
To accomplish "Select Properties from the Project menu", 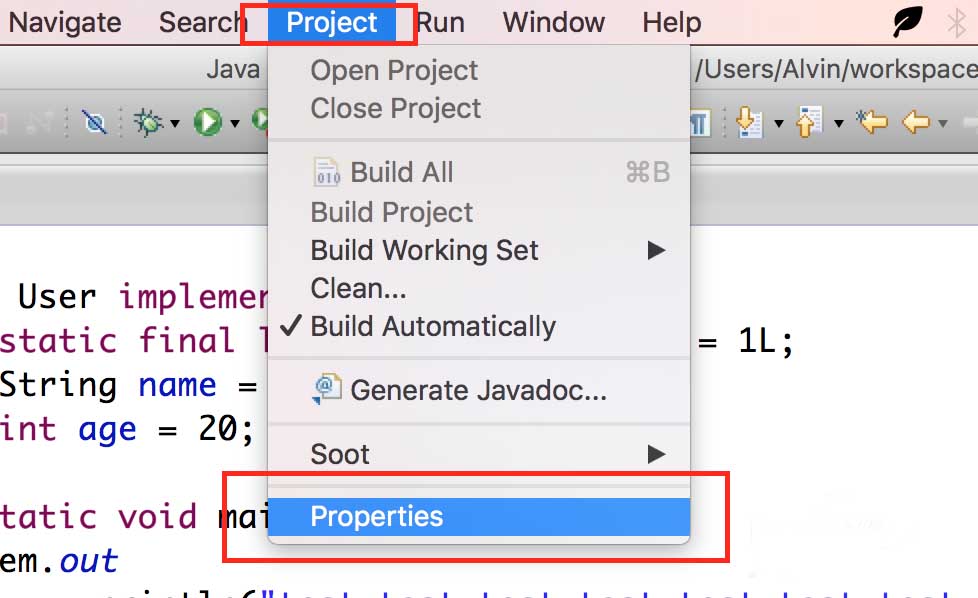I will pyautogui.click(x=377, y=517).
